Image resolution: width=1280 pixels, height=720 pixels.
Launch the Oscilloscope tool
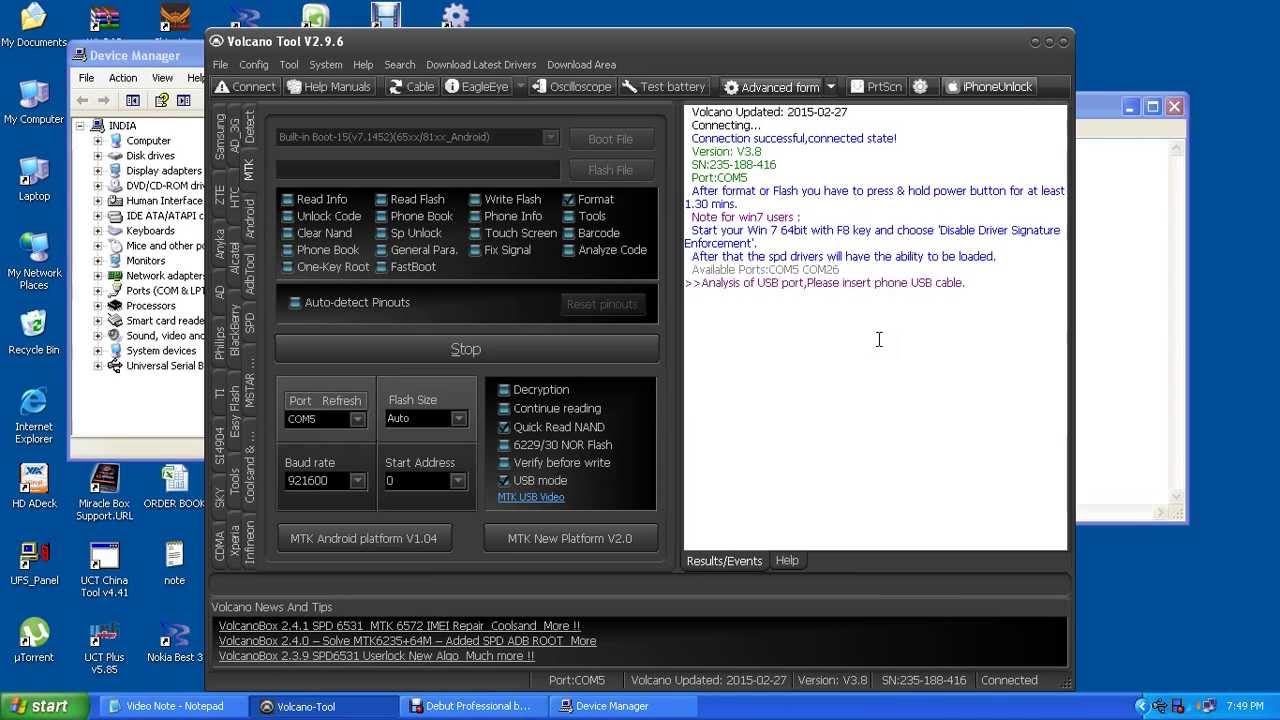click(571, 87)
